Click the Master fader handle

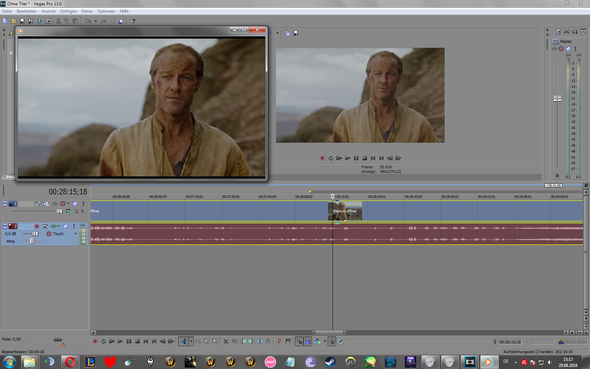(557, 99)
